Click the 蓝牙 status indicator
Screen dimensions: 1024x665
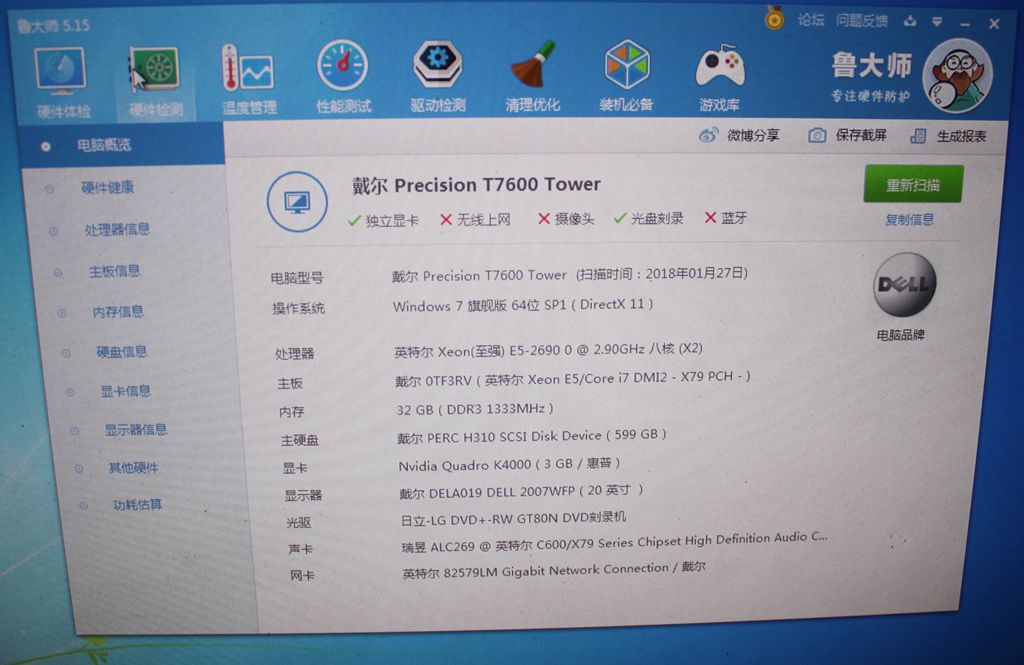point(726,218)
